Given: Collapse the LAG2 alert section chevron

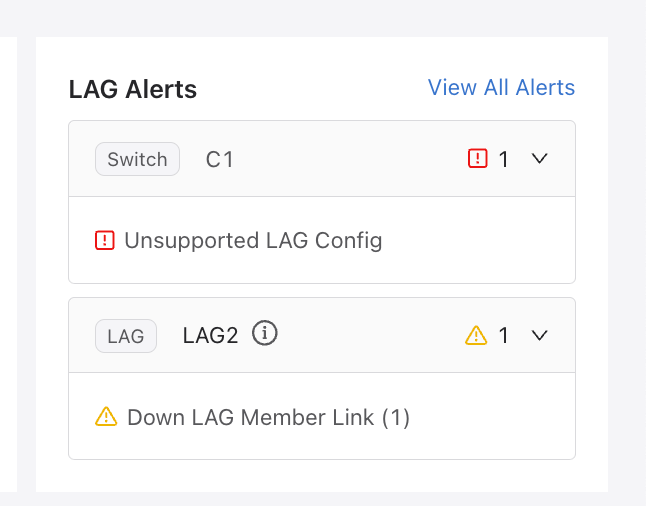Looking at the screenshot, I should (x=539, y=335).
